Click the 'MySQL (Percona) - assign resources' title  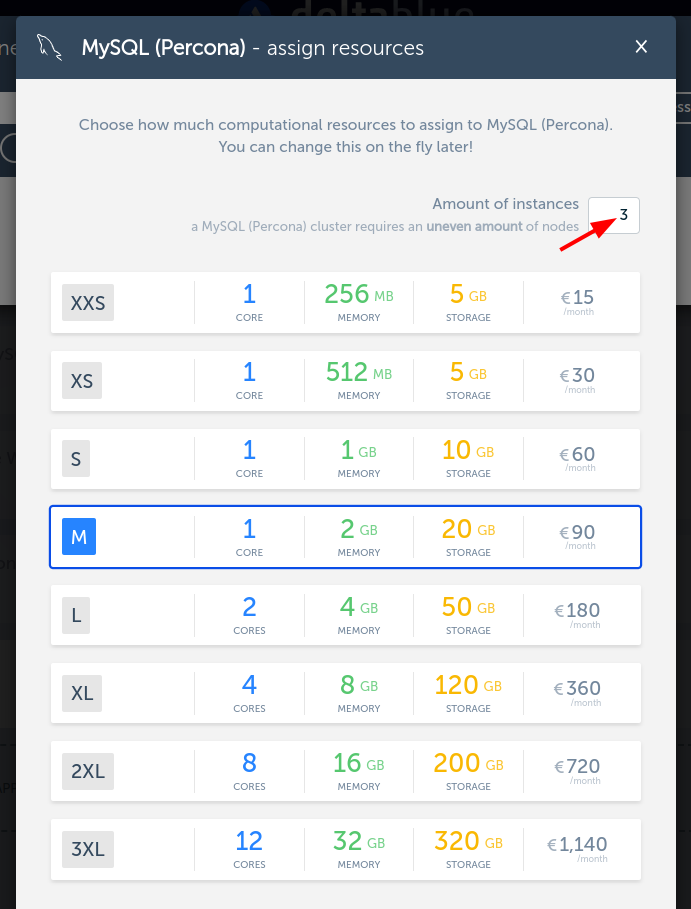coord(252,47)
